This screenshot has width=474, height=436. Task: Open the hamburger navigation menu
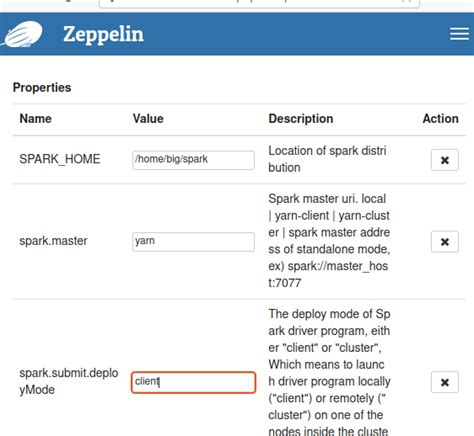[459, 34]
